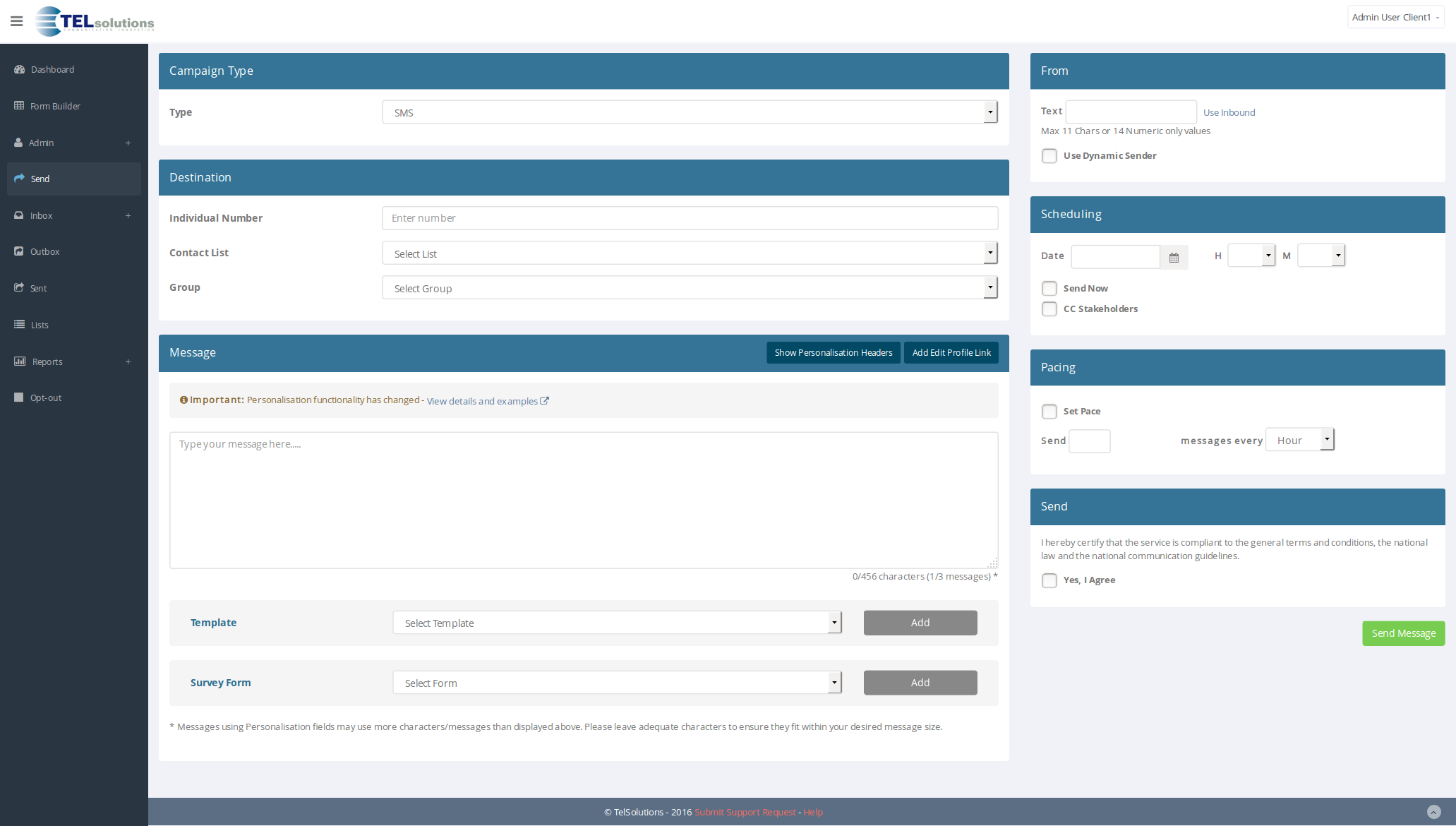The image size is (1456, 826).
Task: Open Admin User Client1 account menu
Action: point(1395,17)
